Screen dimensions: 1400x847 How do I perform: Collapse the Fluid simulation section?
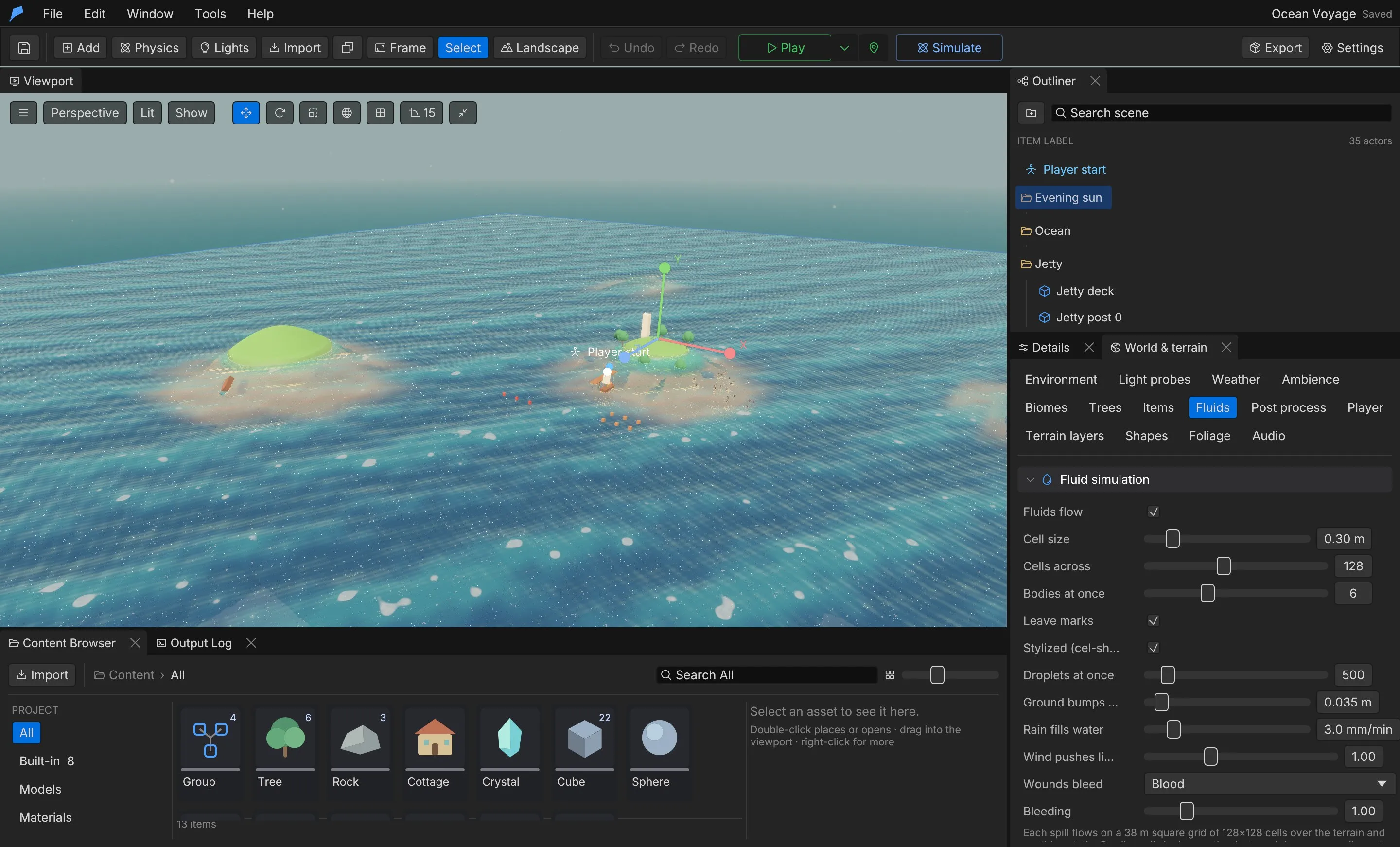click(1030, 480)
